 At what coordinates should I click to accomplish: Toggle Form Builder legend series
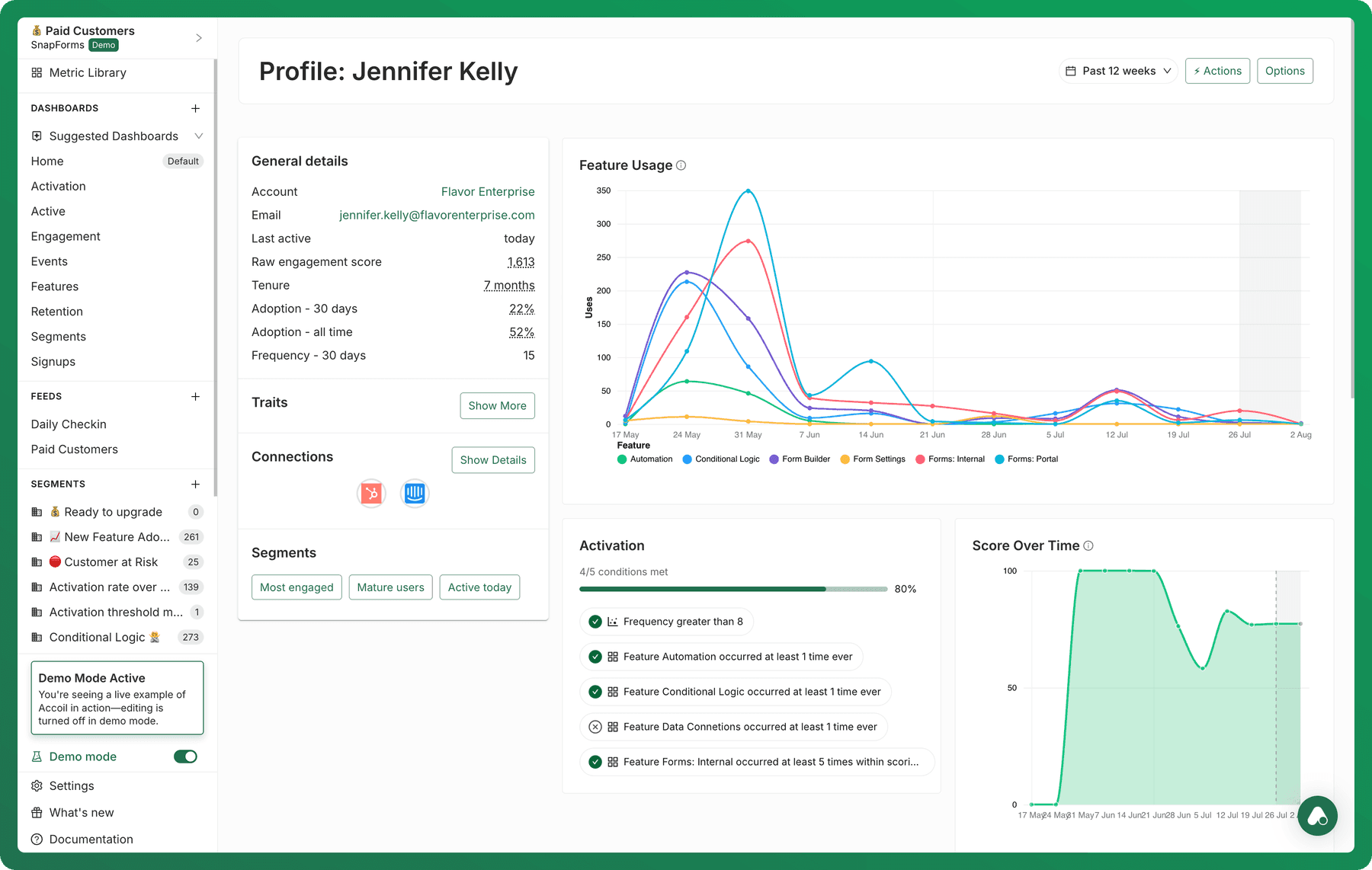tap(800, 459)
